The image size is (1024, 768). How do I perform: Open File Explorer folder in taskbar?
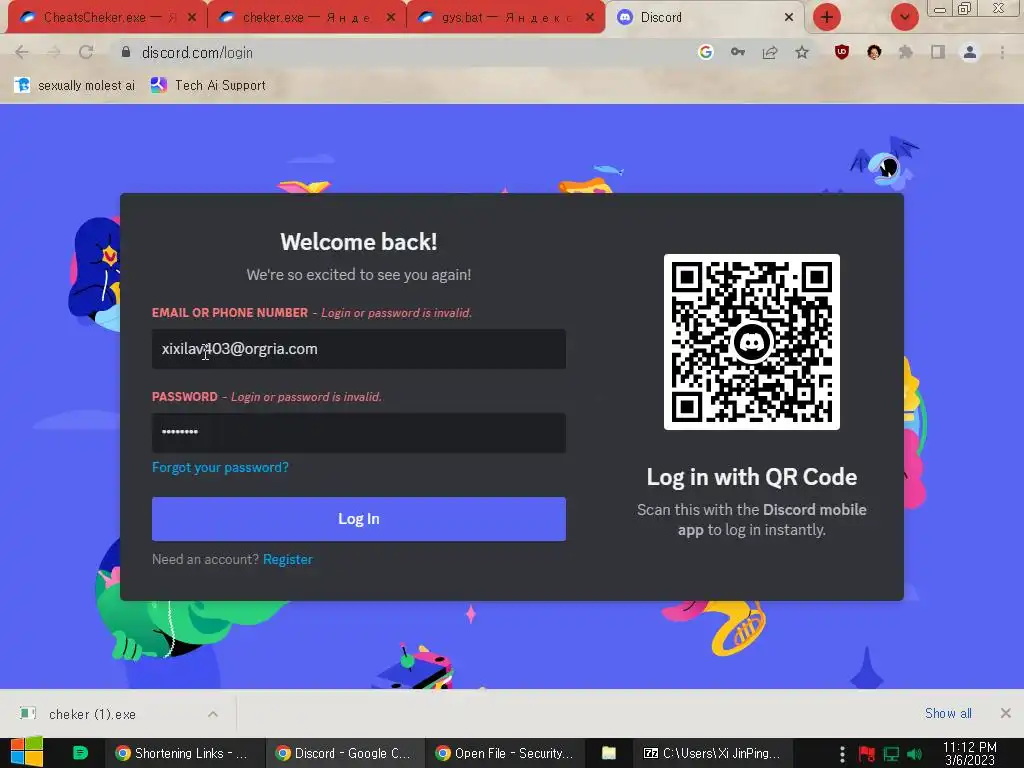point(609,753)
